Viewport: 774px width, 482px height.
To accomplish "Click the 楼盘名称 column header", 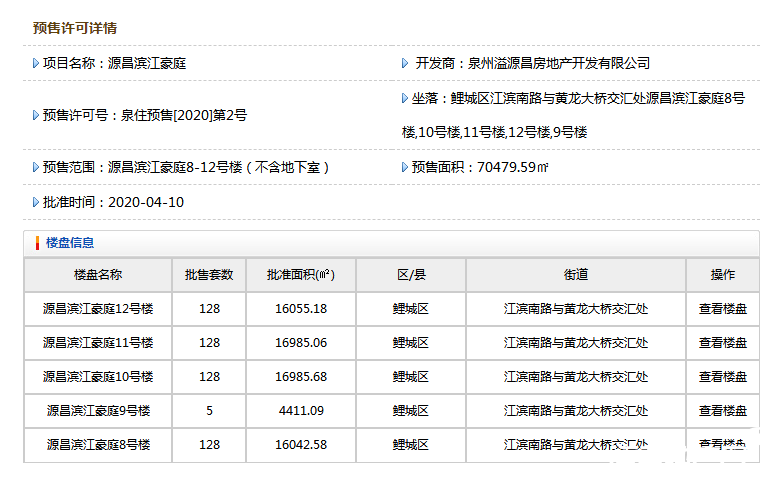I will coord(98,275).
